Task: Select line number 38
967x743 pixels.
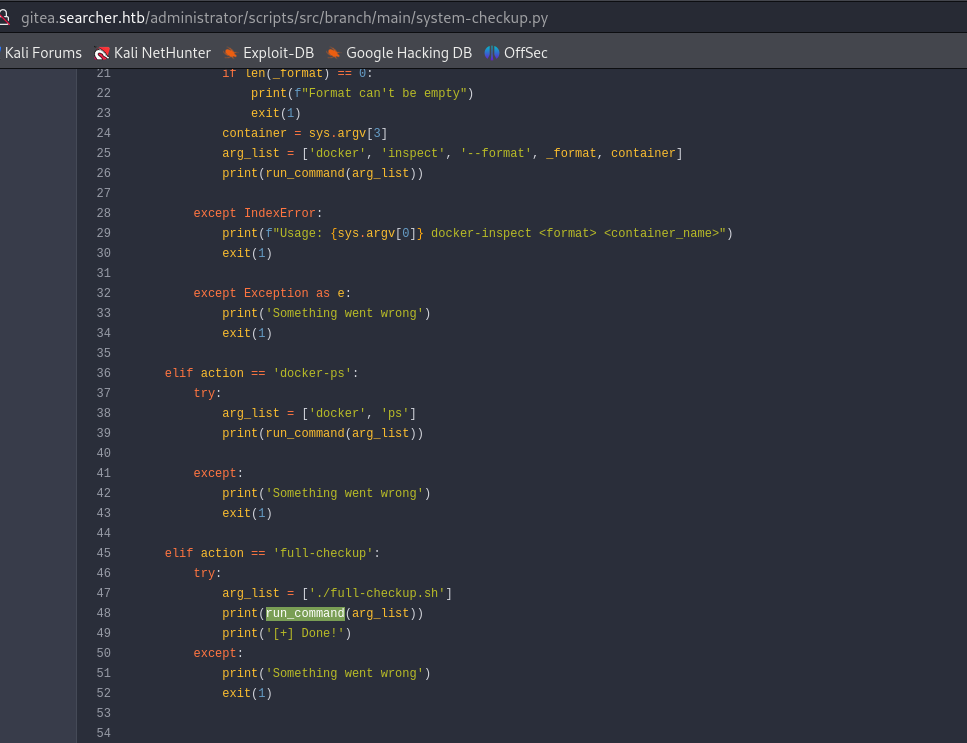Action: coord(104,413)
